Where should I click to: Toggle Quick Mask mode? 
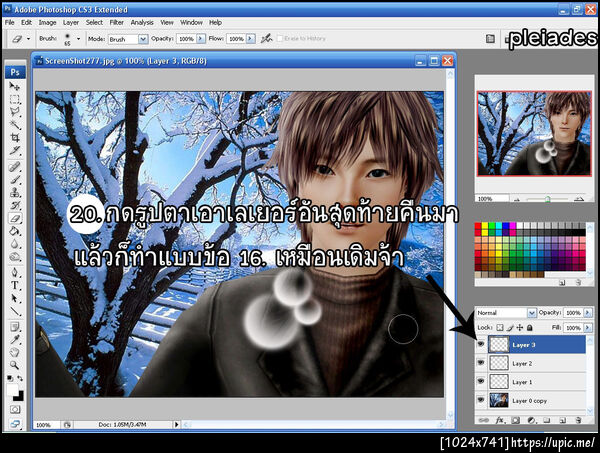coord(15,409)
